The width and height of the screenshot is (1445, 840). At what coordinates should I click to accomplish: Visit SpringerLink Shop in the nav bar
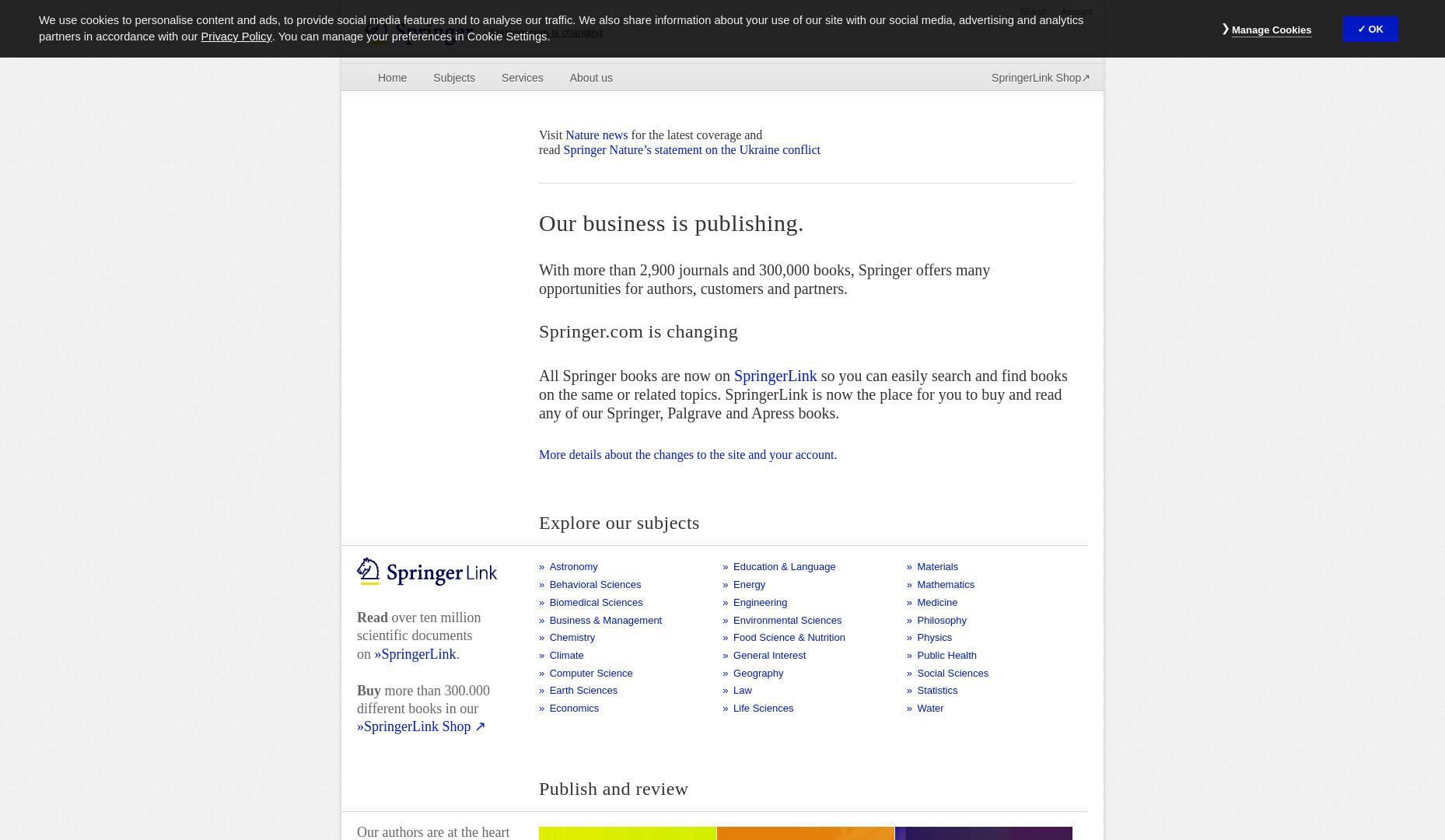click(x=1041, y=78)
